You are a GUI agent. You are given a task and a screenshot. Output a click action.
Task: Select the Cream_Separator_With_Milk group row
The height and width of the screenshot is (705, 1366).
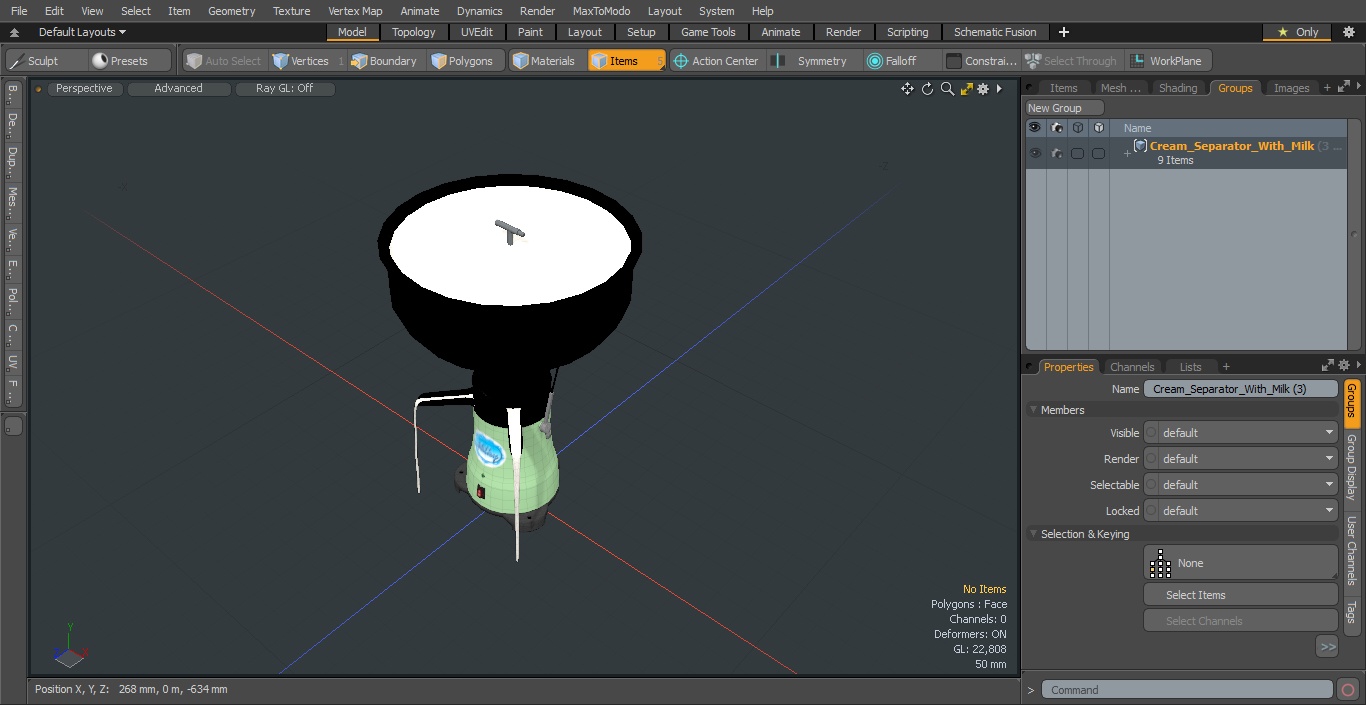point(1186,153)
